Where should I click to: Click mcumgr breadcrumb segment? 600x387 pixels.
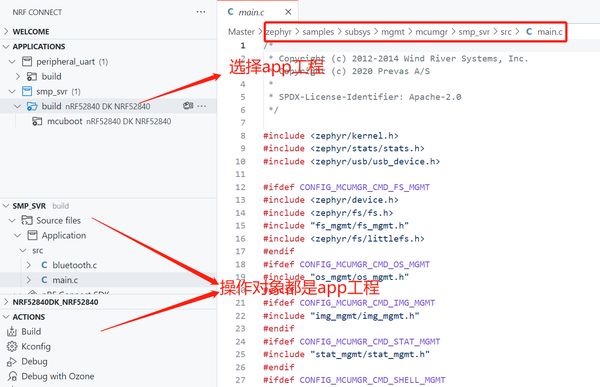click(432, 32)
